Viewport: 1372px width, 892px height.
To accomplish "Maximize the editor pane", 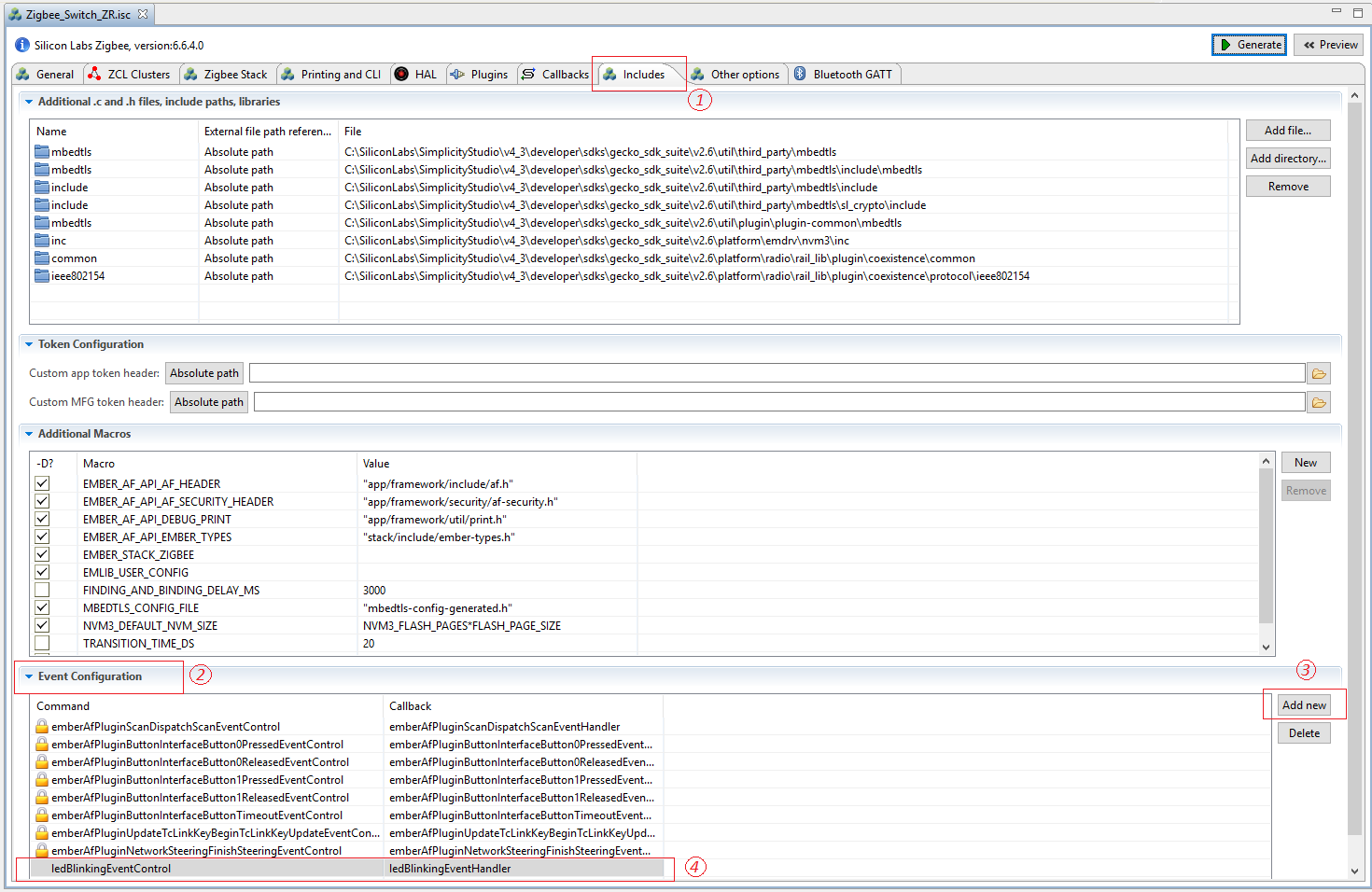I will pos(1358,11).
